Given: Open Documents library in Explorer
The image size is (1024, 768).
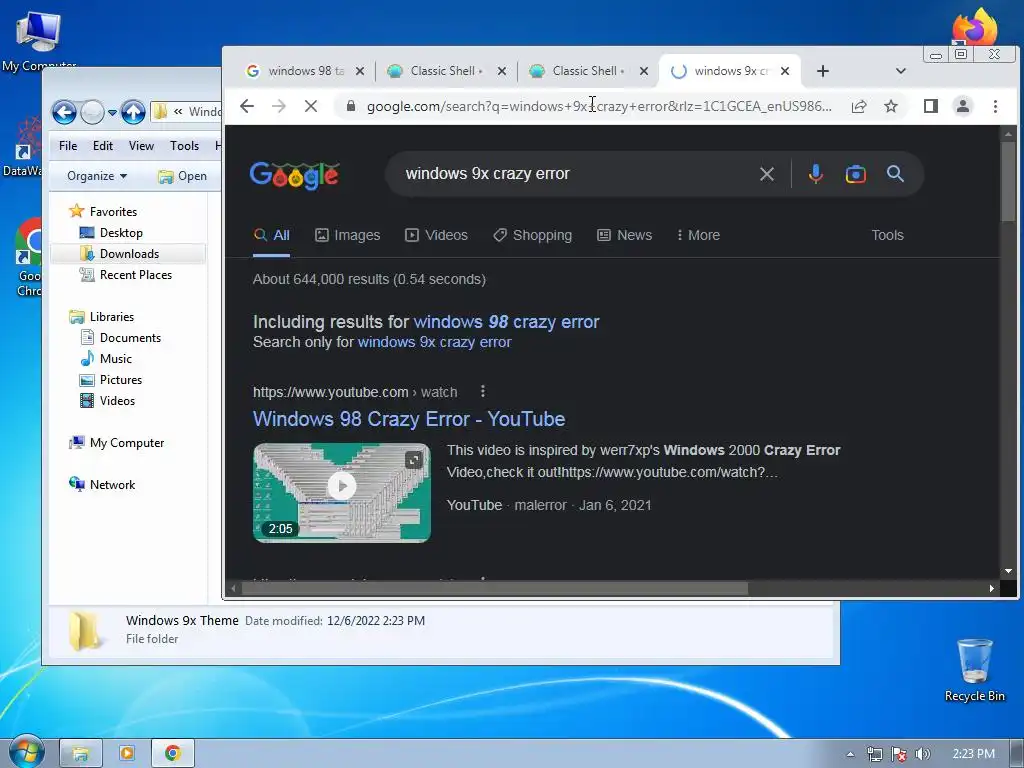Looking at the screenshot, I should (130, 338).
